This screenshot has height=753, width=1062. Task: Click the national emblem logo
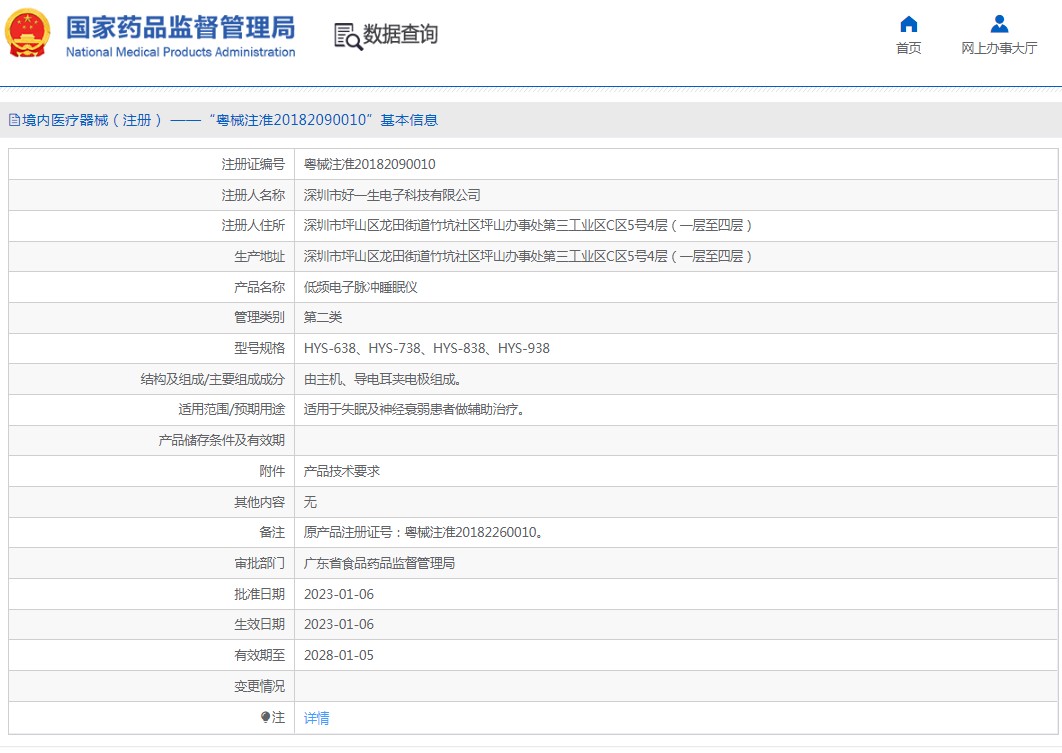[x=27, y=34]
